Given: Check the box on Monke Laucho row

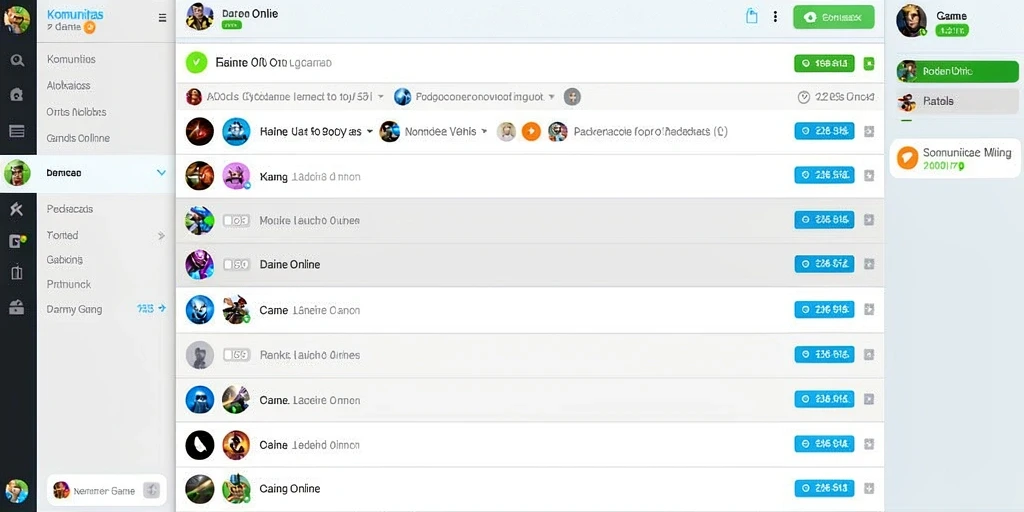Looking at the screenshot, I should [x=229, y=221].
